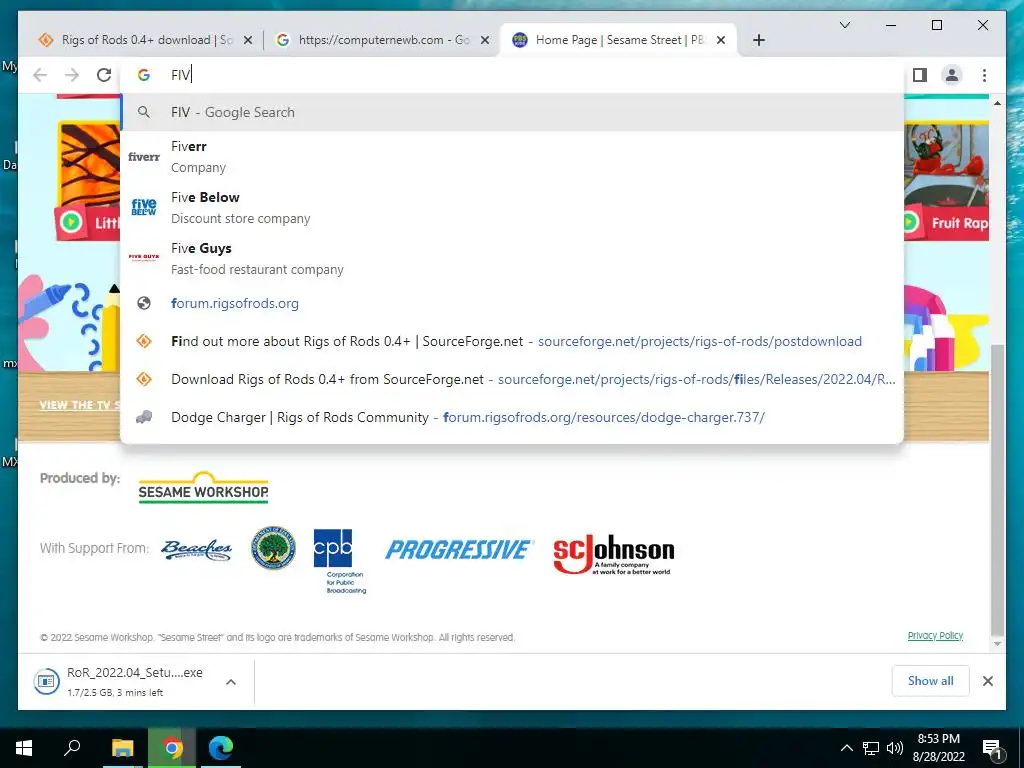Click the Sesame Workshop logo
Image resolution: width=1024 pixels, height=768 pixels.
[203, 487]
